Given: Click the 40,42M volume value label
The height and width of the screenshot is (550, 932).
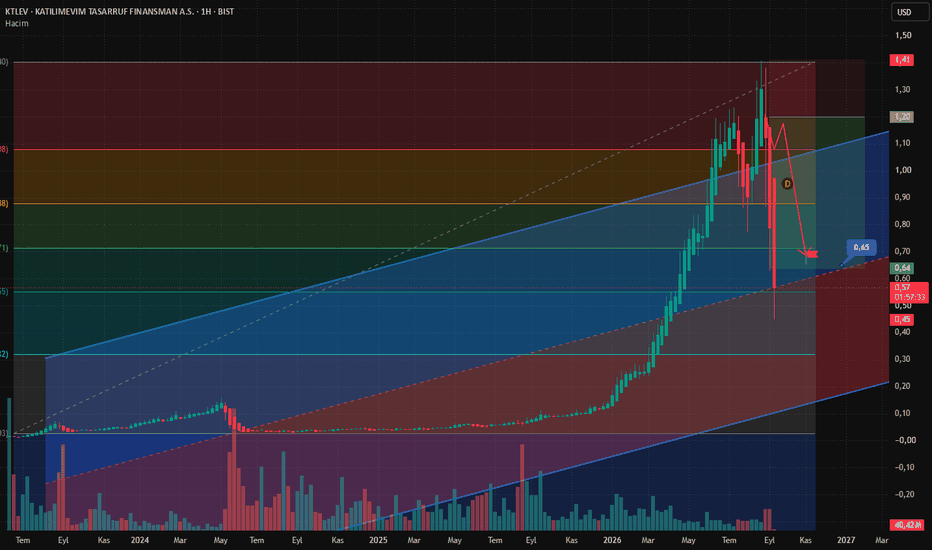Looking at the screenshot, I should pyautogui.click(x=907, y=524).
